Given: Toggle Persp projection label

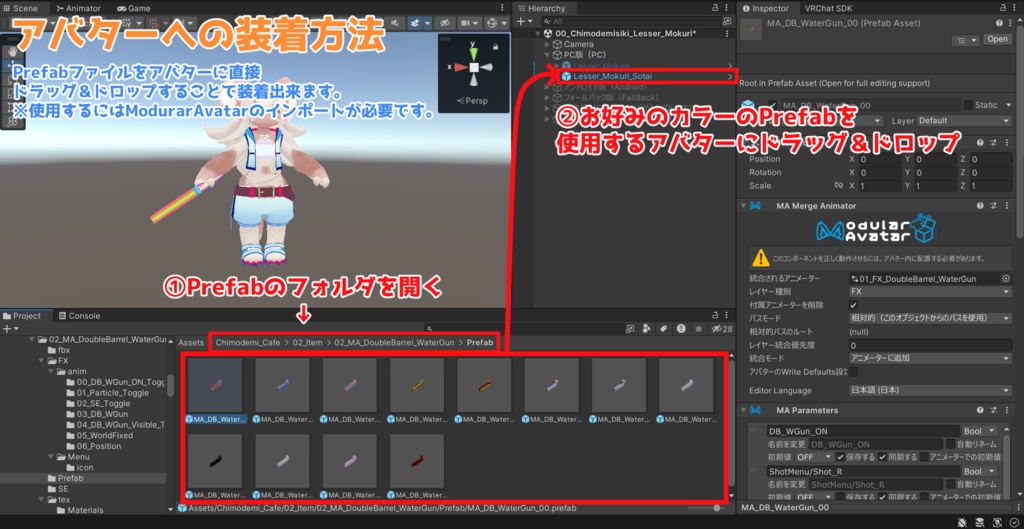Looking at the screenshot, I should (472, 101).
